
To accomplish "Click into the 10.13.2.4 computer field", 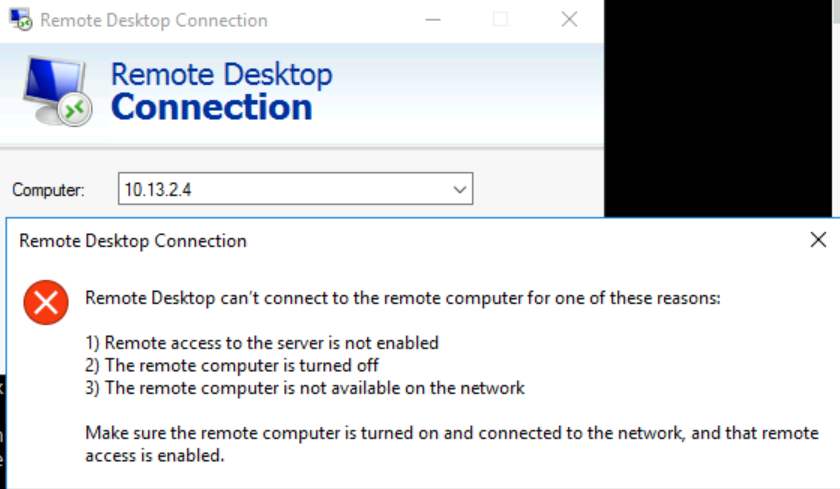I will [x=280, y=188].
